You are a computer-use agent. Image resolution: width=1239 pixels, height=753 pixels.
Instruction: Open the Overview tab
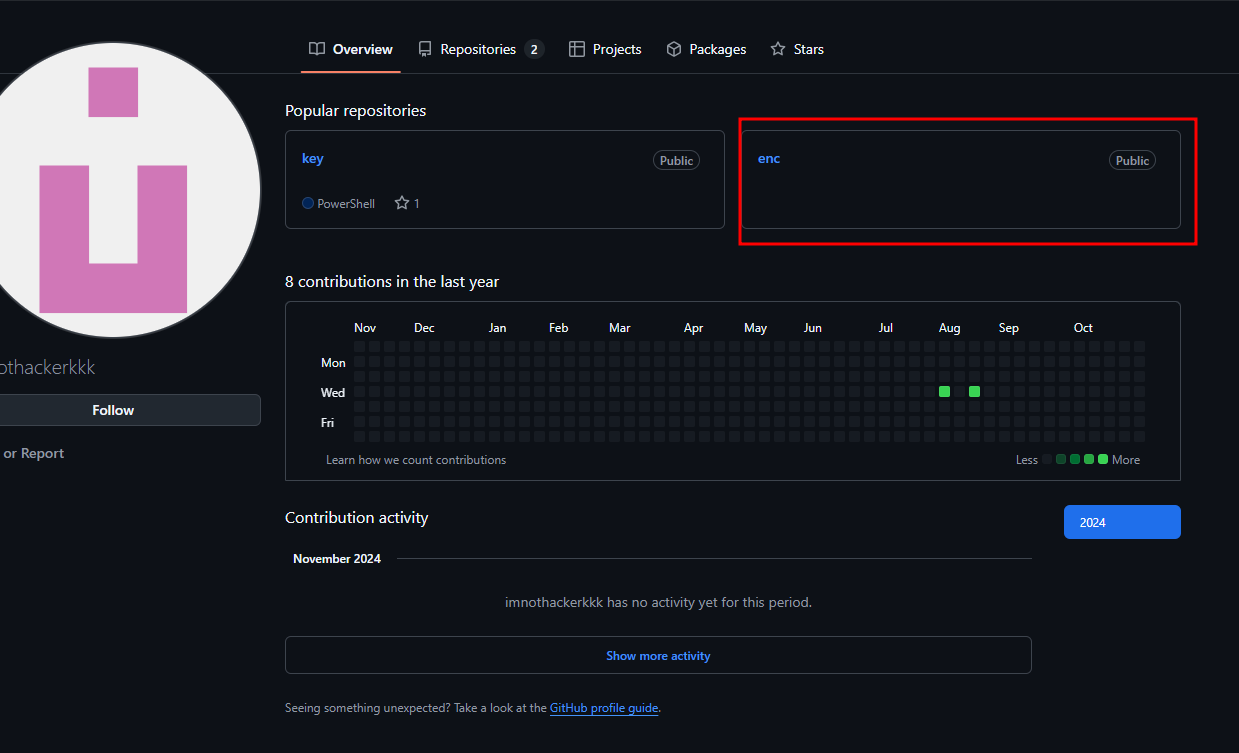click(x=351, y=49)
